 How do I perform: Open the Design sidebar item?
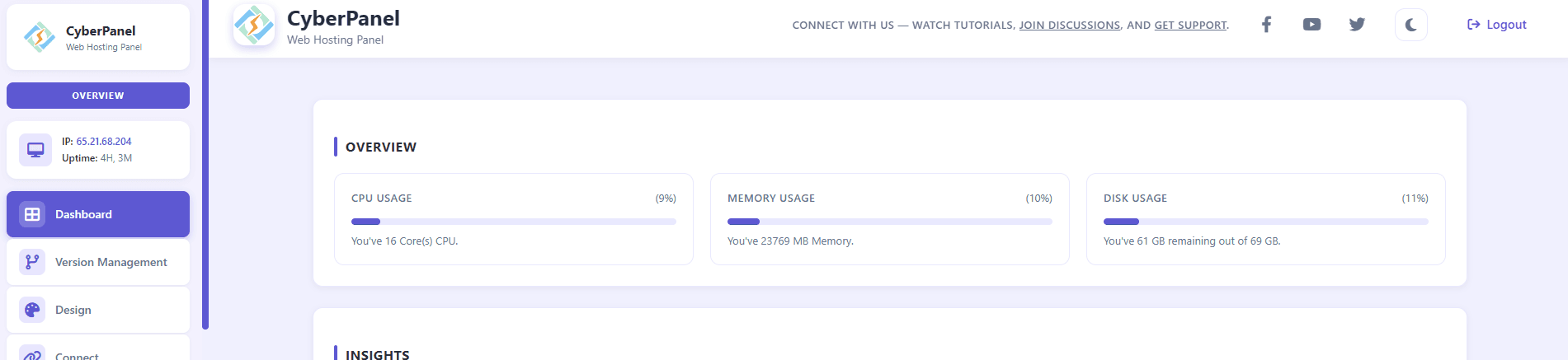coord(73,310)
